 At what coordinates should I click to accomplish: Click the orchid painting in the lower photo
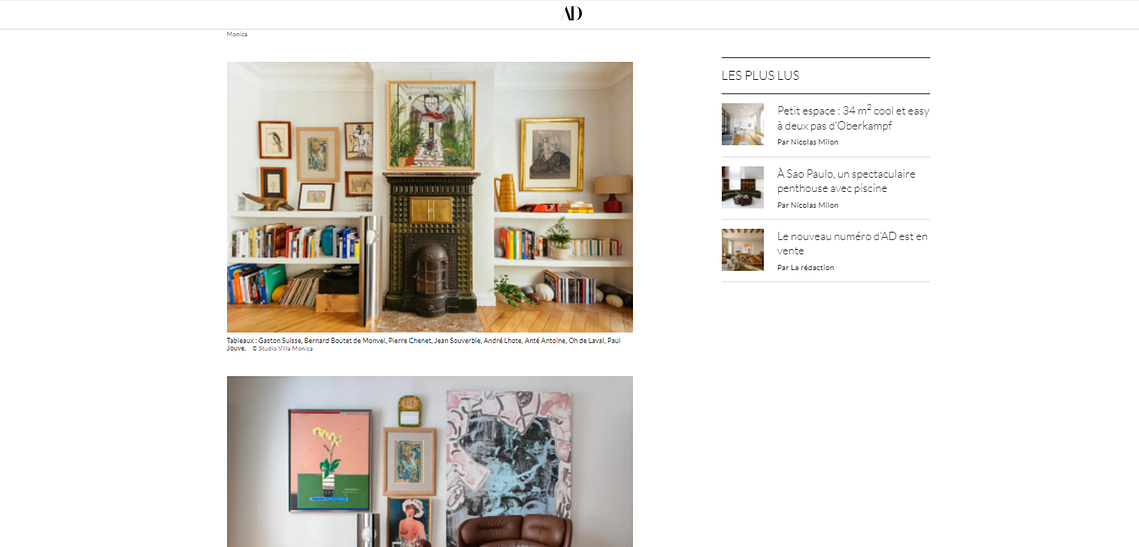(330, 461)
